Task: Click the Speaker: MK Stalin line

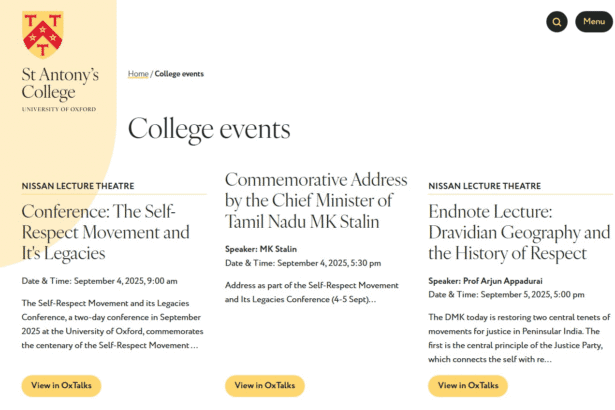Action: point(261,249)
